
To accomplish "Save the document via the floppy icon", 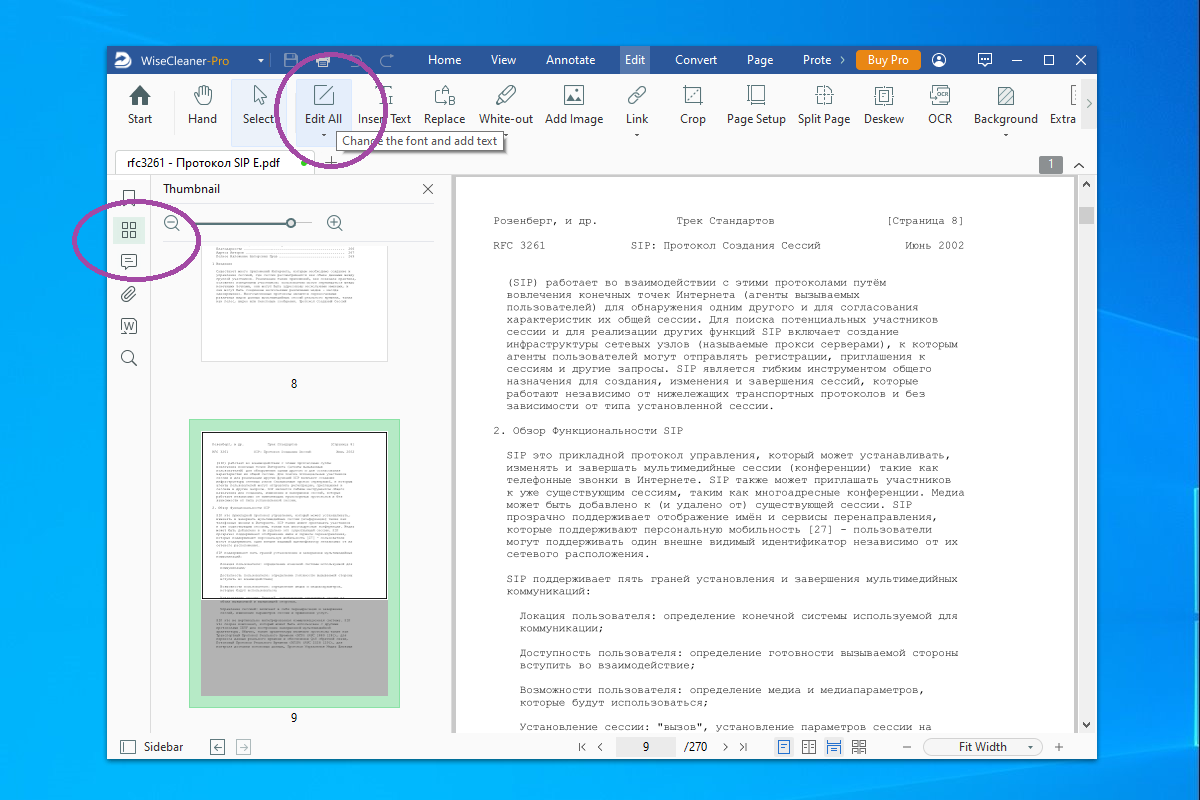I will tap(291, 60).
